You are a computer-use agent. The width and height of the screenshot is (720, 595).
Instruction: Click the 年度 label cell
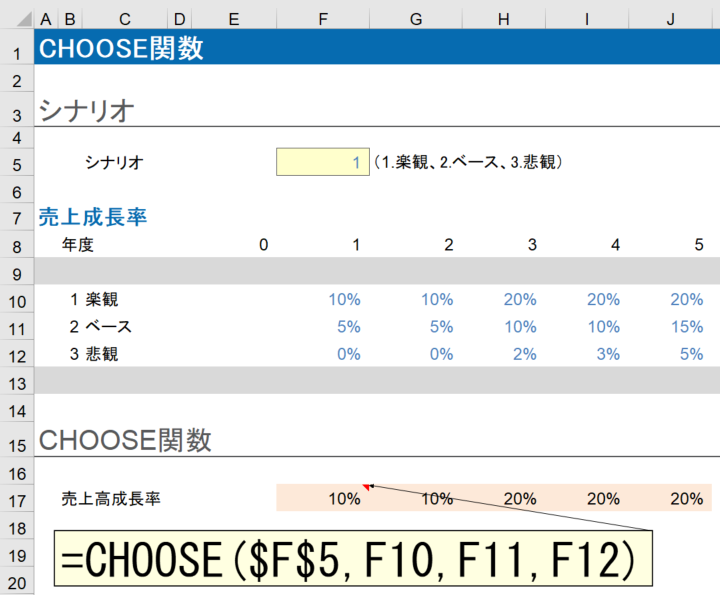(77, 244)
